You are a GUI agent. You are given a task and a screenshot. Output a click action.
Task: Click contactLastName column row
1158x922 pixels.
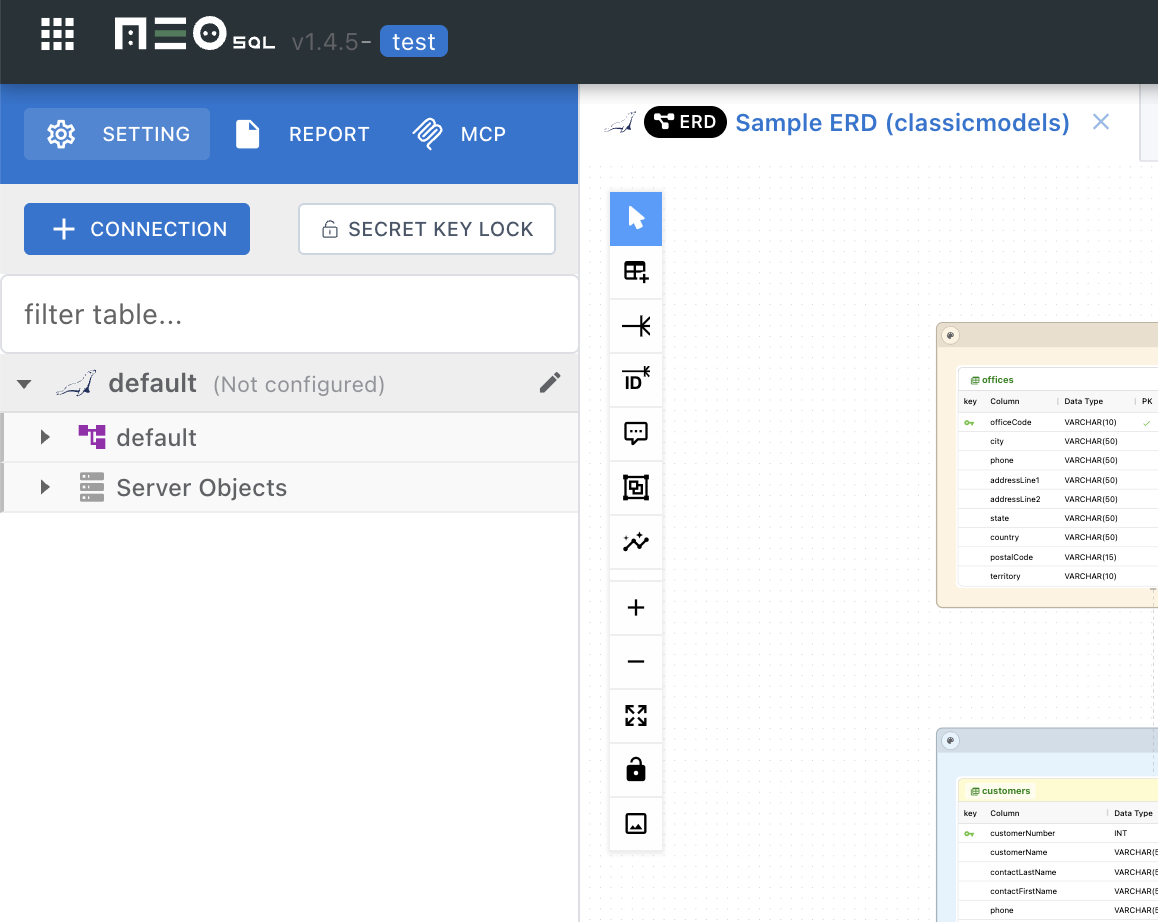1058,872
